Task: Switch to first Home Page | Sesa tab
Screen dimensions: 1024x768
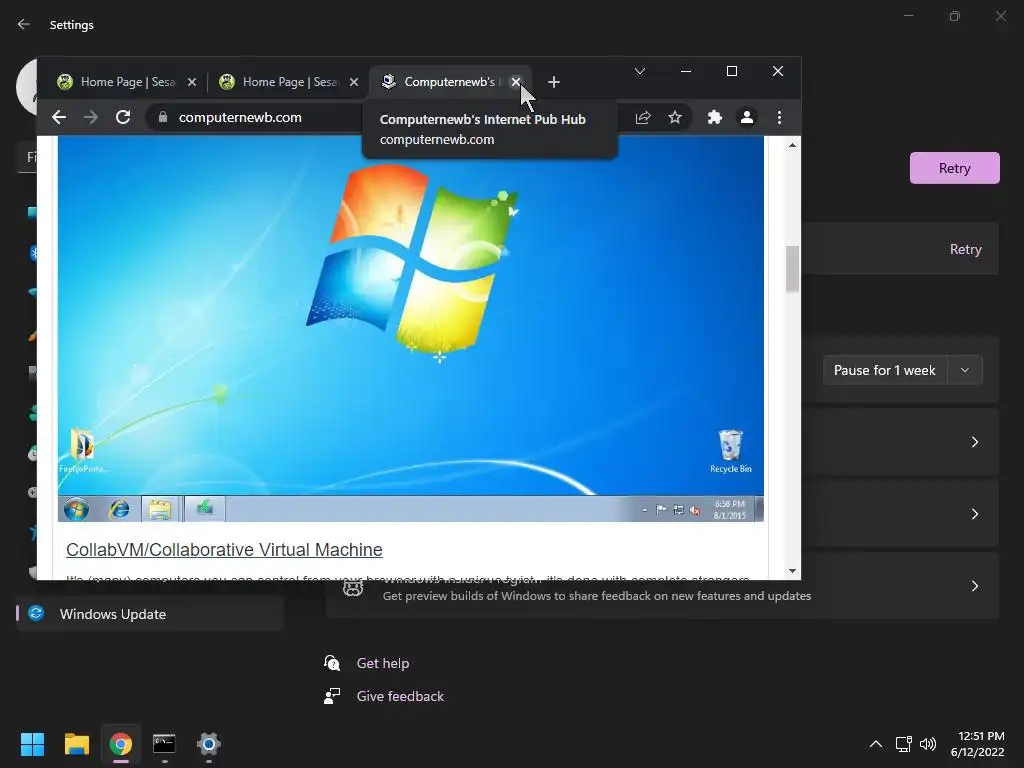Action: click(x=124, y=82)
